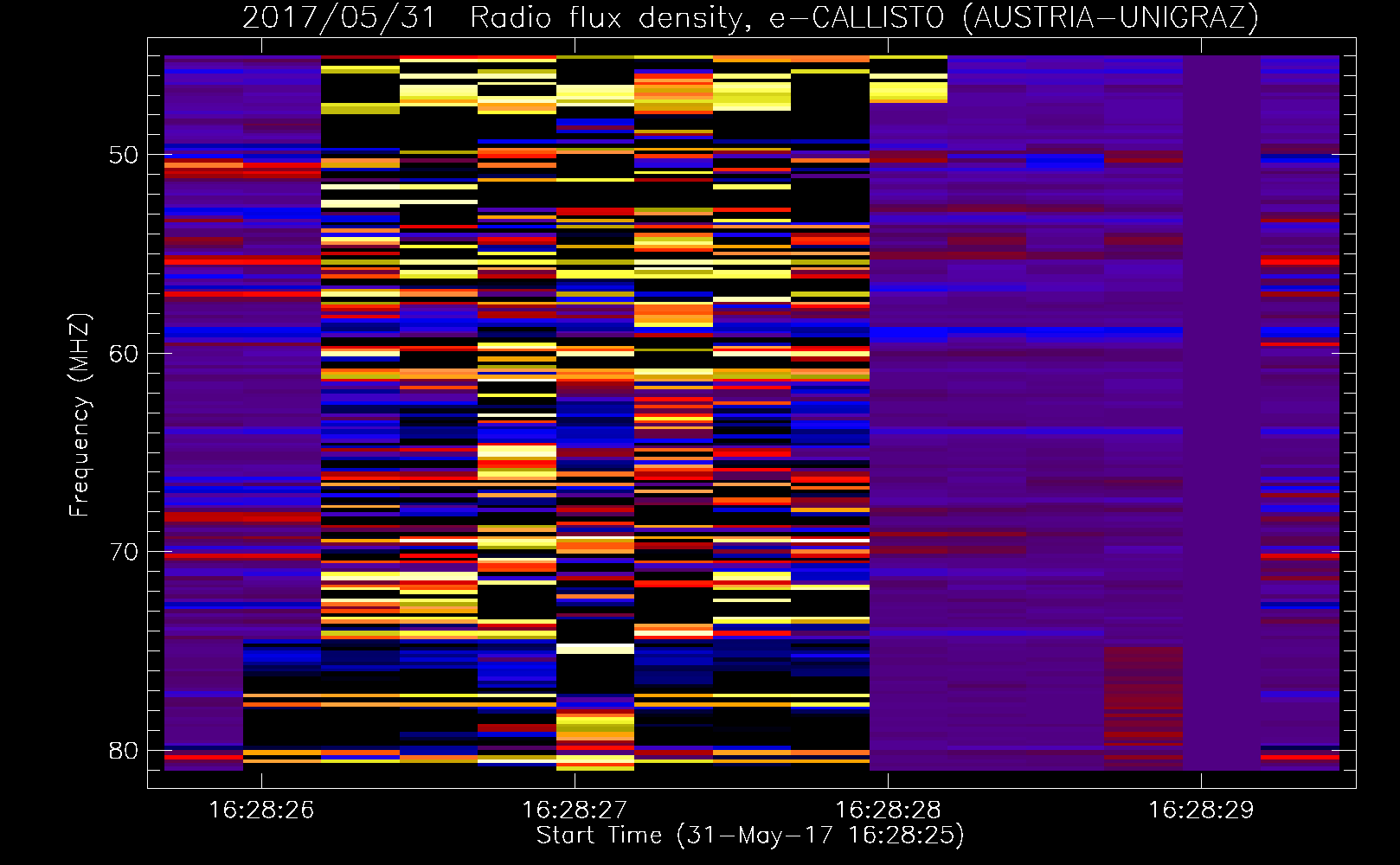The height and width of the screenshot is (865, 1400).
Task: Click the time tick label '16:28:29'
Action: (1201, 811)
